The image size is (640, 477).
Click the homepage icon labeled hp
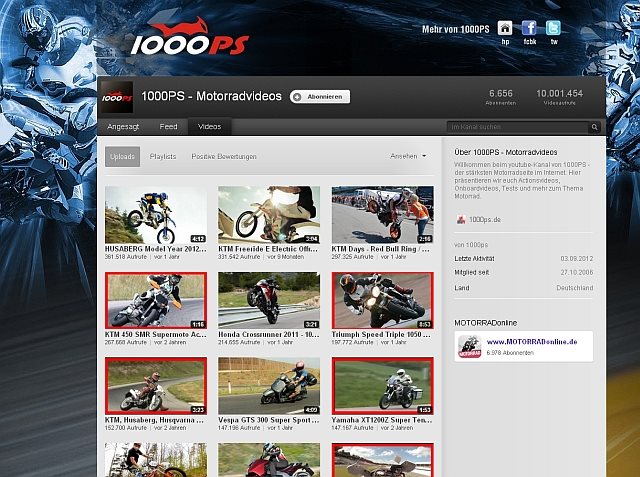[505, 28]
